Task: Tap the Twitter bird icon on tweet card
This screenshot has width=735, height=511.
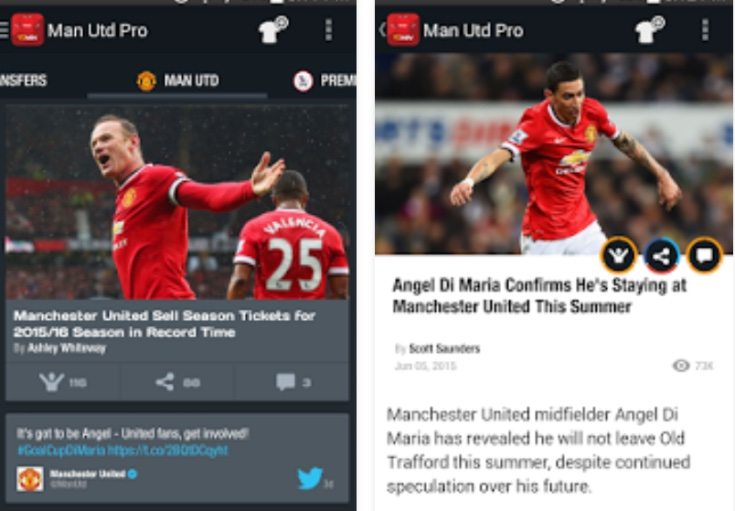Action: point(310,478)
